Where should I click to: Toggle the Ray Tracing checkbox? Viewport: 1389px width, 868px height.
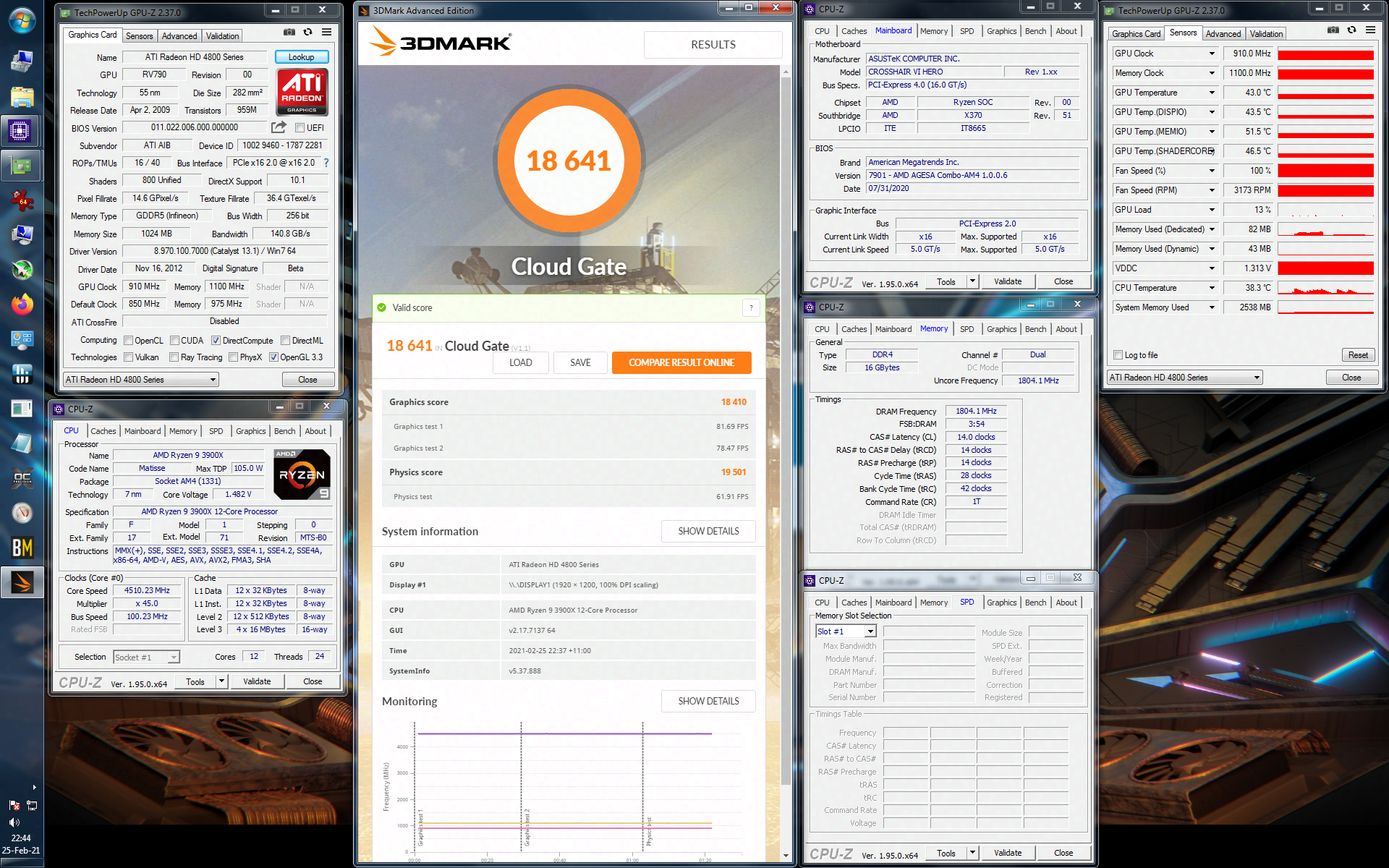(x=174, y=357)
